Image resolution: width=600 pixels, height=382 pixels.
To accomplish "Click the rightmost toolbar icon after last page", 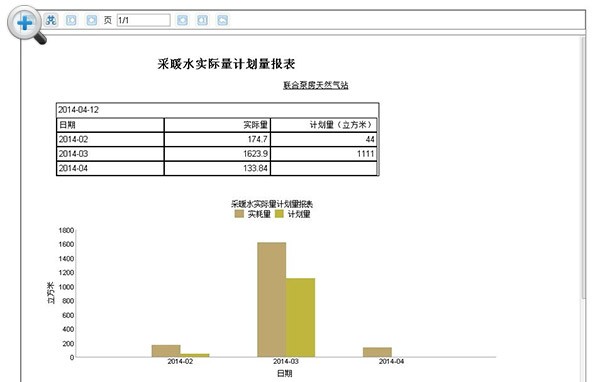I will click(222, 20).
